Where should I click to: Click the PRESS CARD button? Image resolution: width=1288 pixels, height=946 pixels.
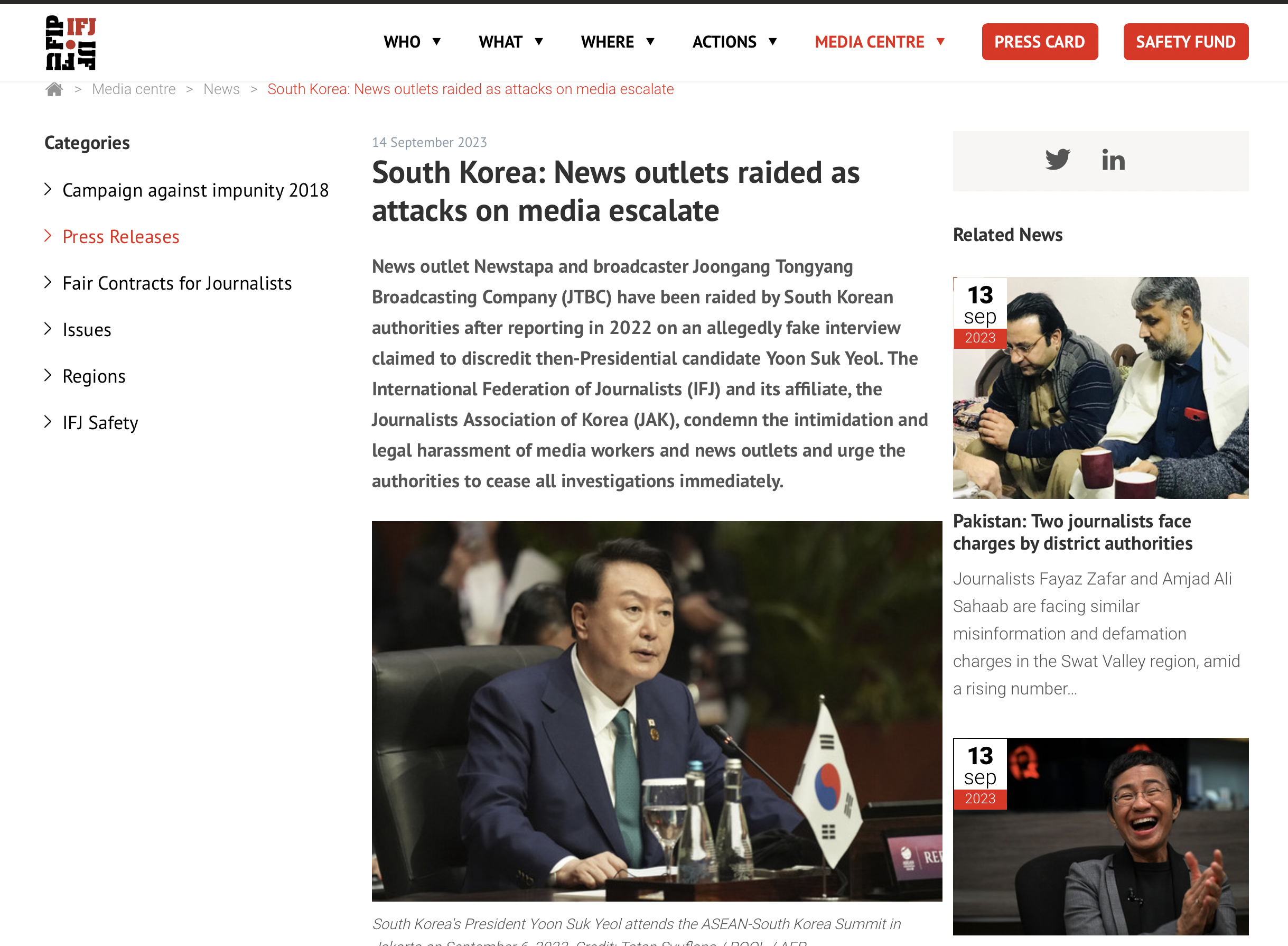[1040, 42]
